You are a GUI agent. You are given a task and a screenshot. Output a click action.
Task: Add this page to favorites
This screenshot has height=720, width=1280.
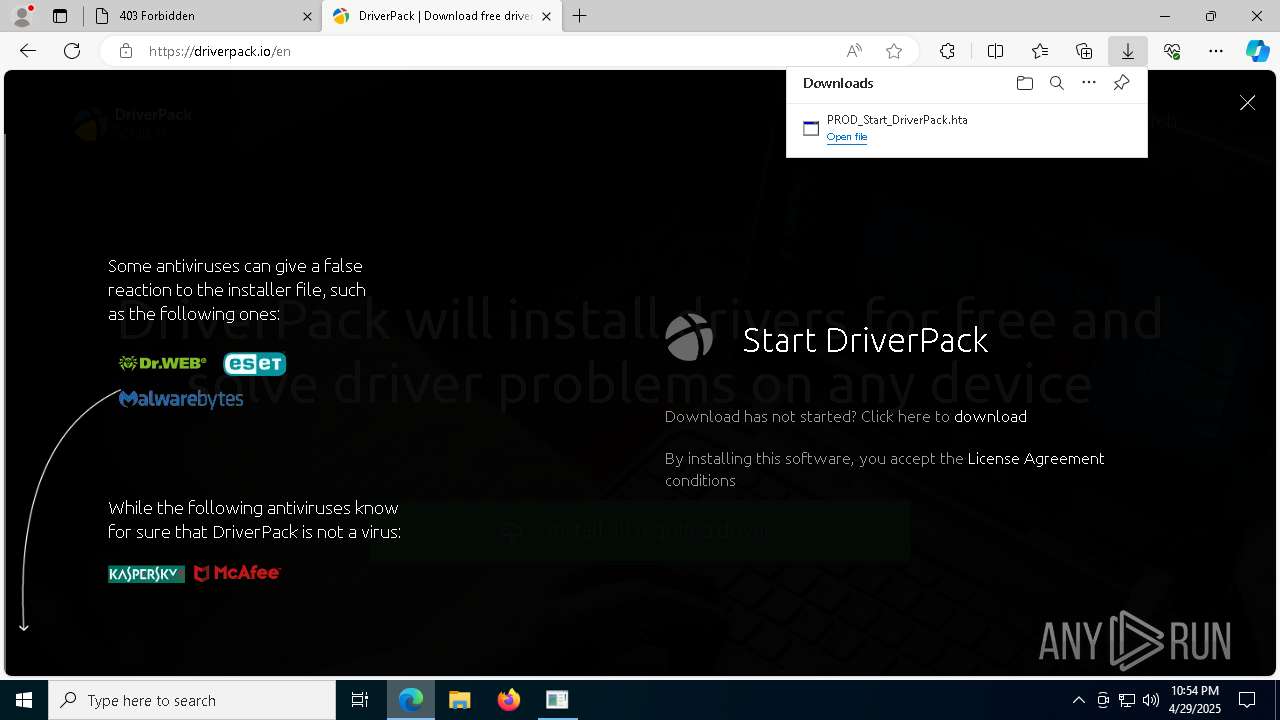coord(894,51)
